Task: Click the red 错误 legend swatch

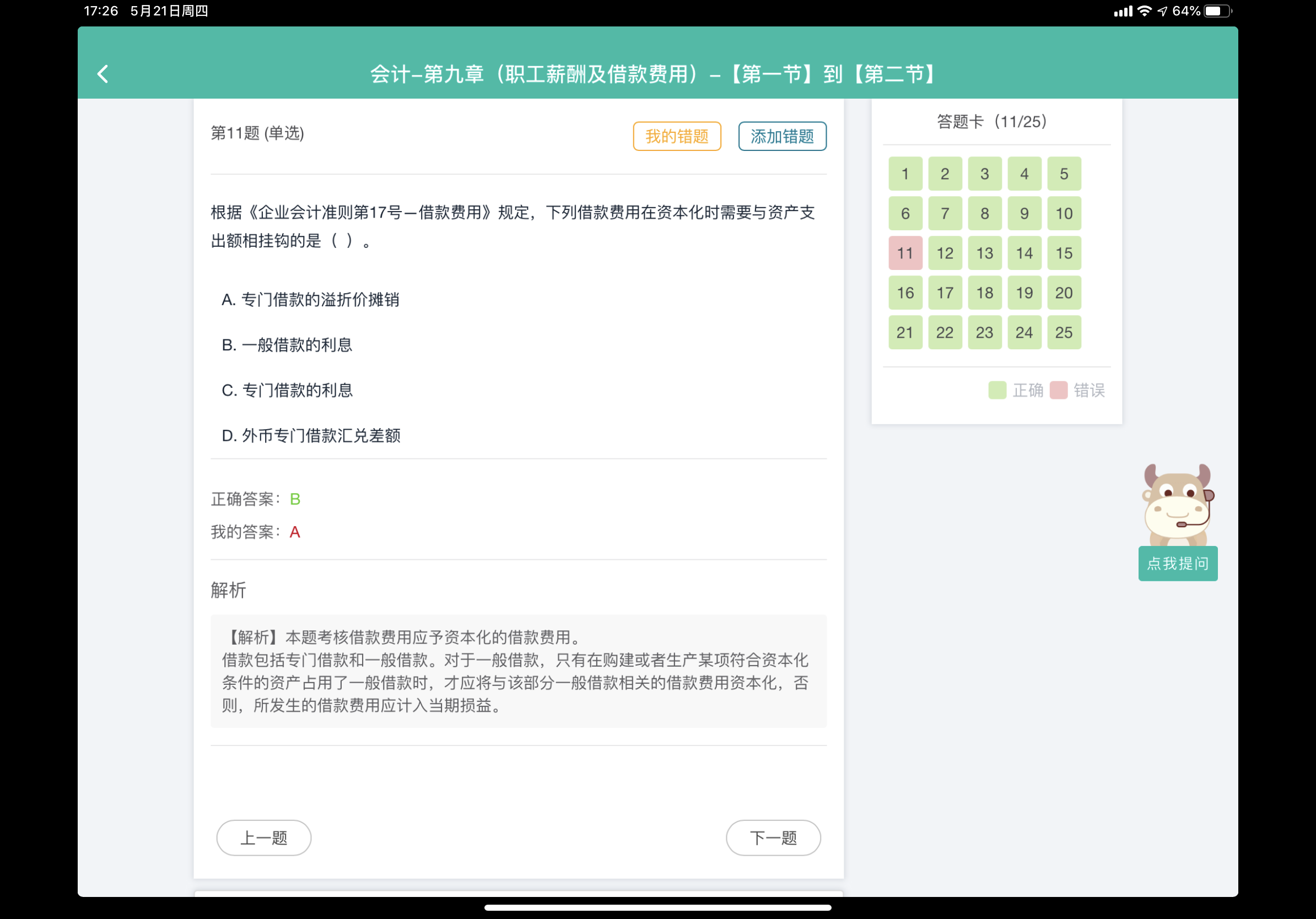Action: (1058, 390)
